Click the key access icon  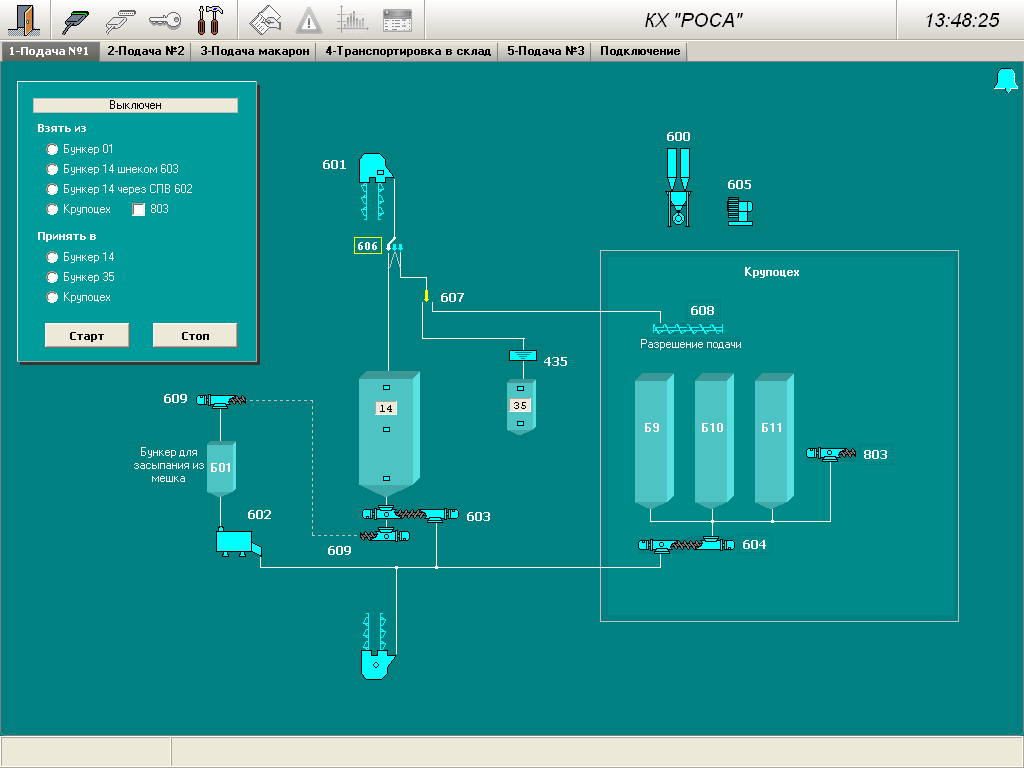165,20
